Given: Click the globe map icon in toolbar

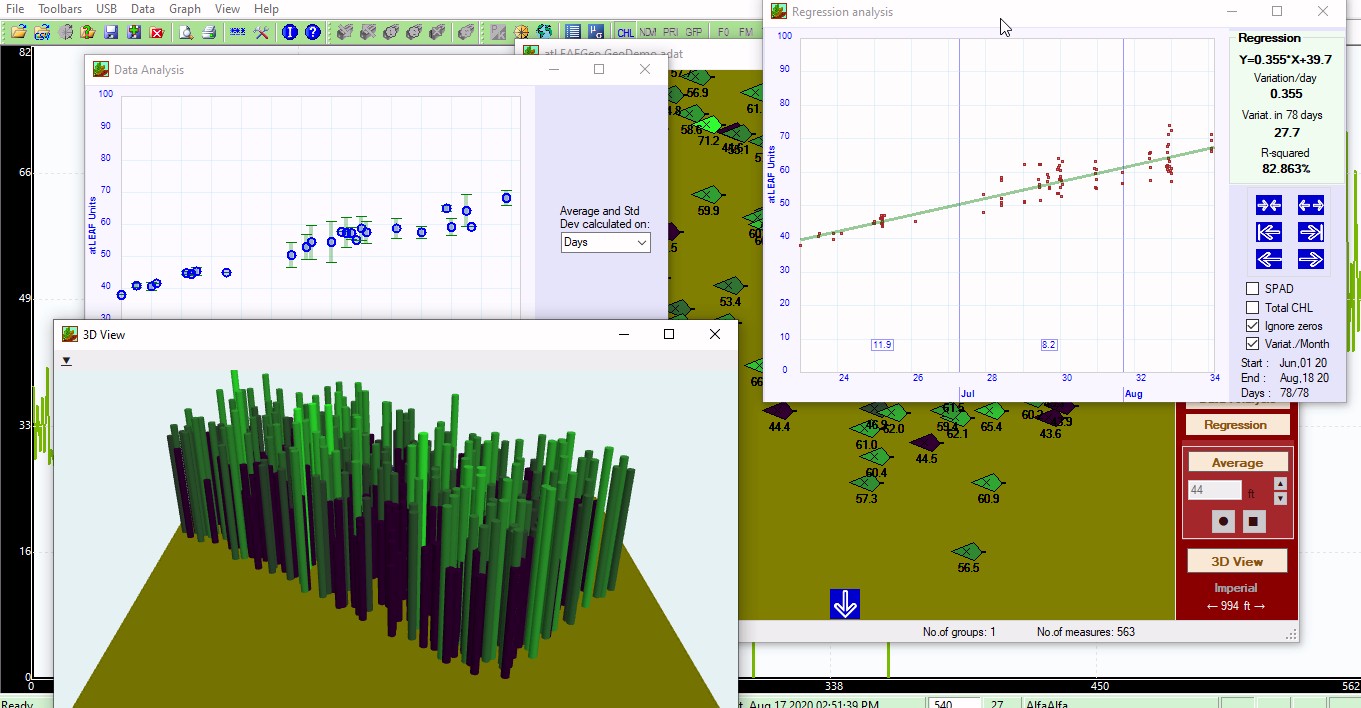Looking at the screenshot, I should (544, 32).
